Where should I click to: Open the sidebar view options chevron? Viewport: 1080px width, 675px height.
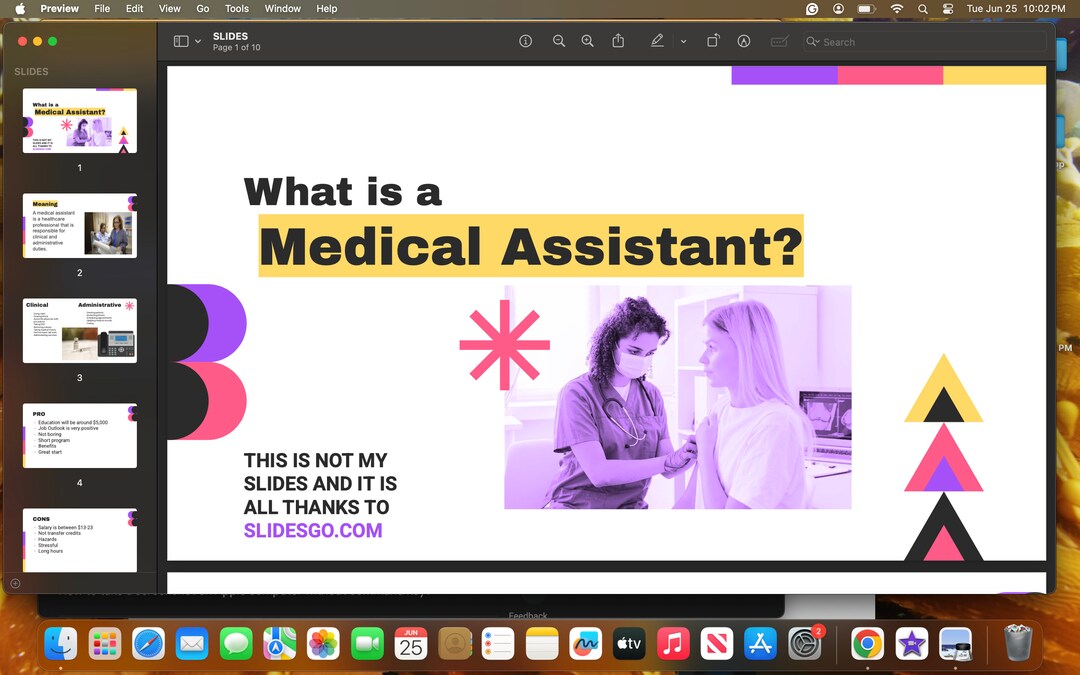pyautogui.click(x=197, y=41)
